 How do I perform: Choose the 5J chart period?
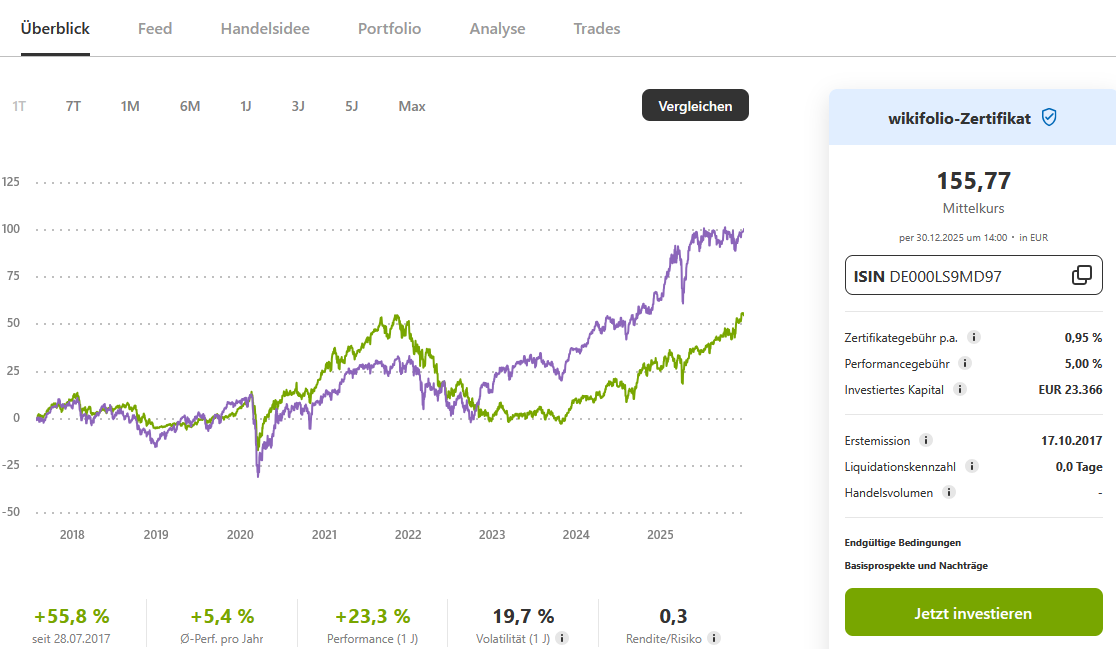(352, 106)
